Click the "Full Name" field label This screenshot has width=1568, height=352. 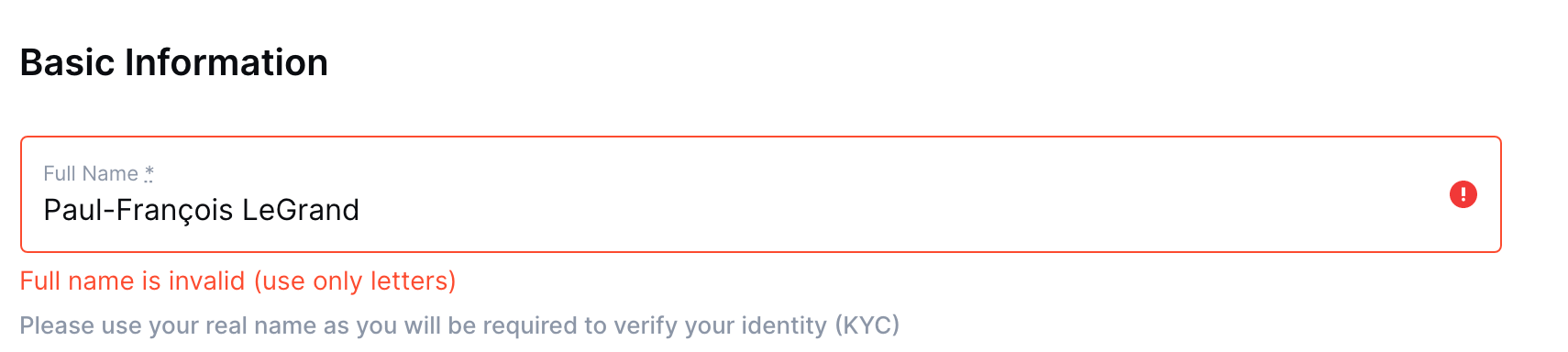pos(91,173)
